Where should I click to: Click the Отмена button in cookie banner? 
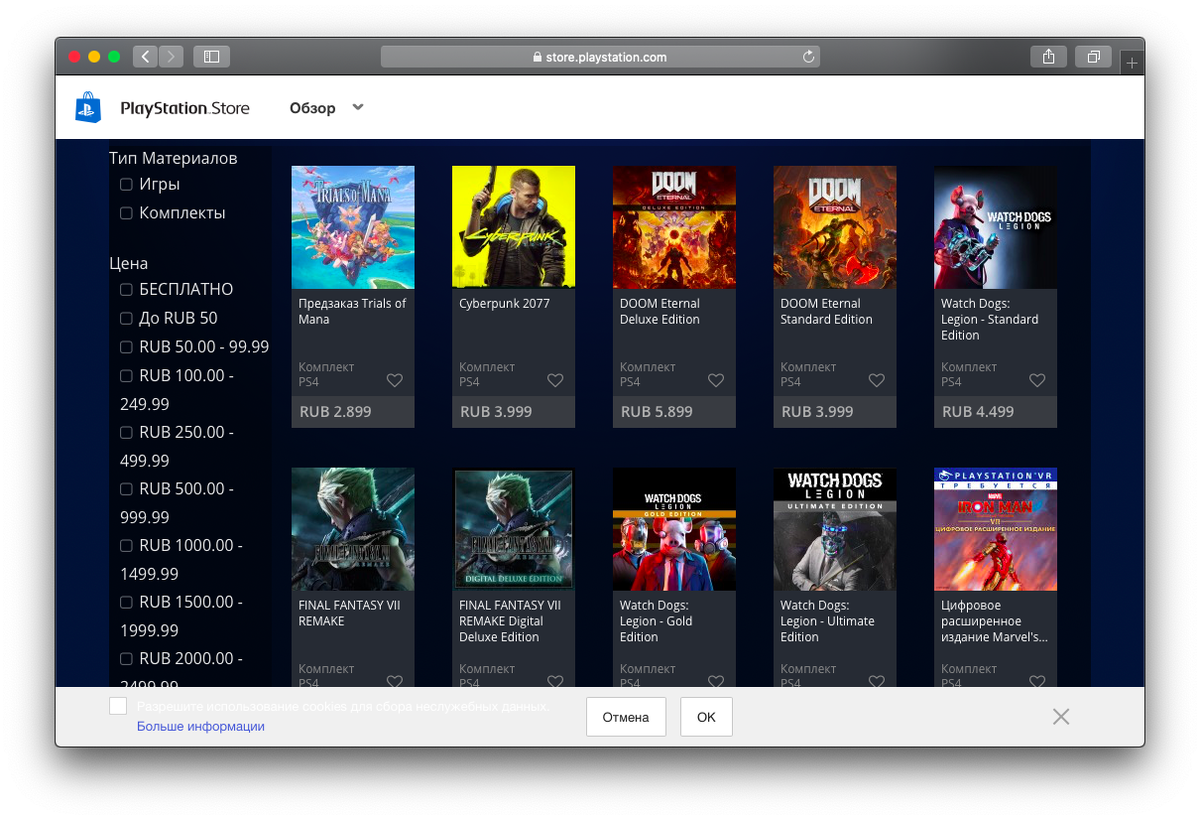[626, 717]
